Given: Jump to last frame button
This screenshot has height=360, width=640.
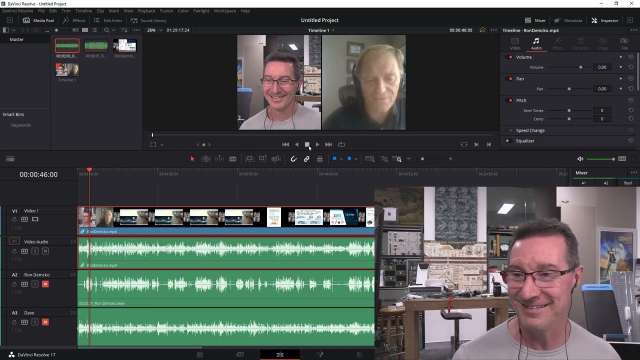Looking at the screenshot, I should coord(329,144).
